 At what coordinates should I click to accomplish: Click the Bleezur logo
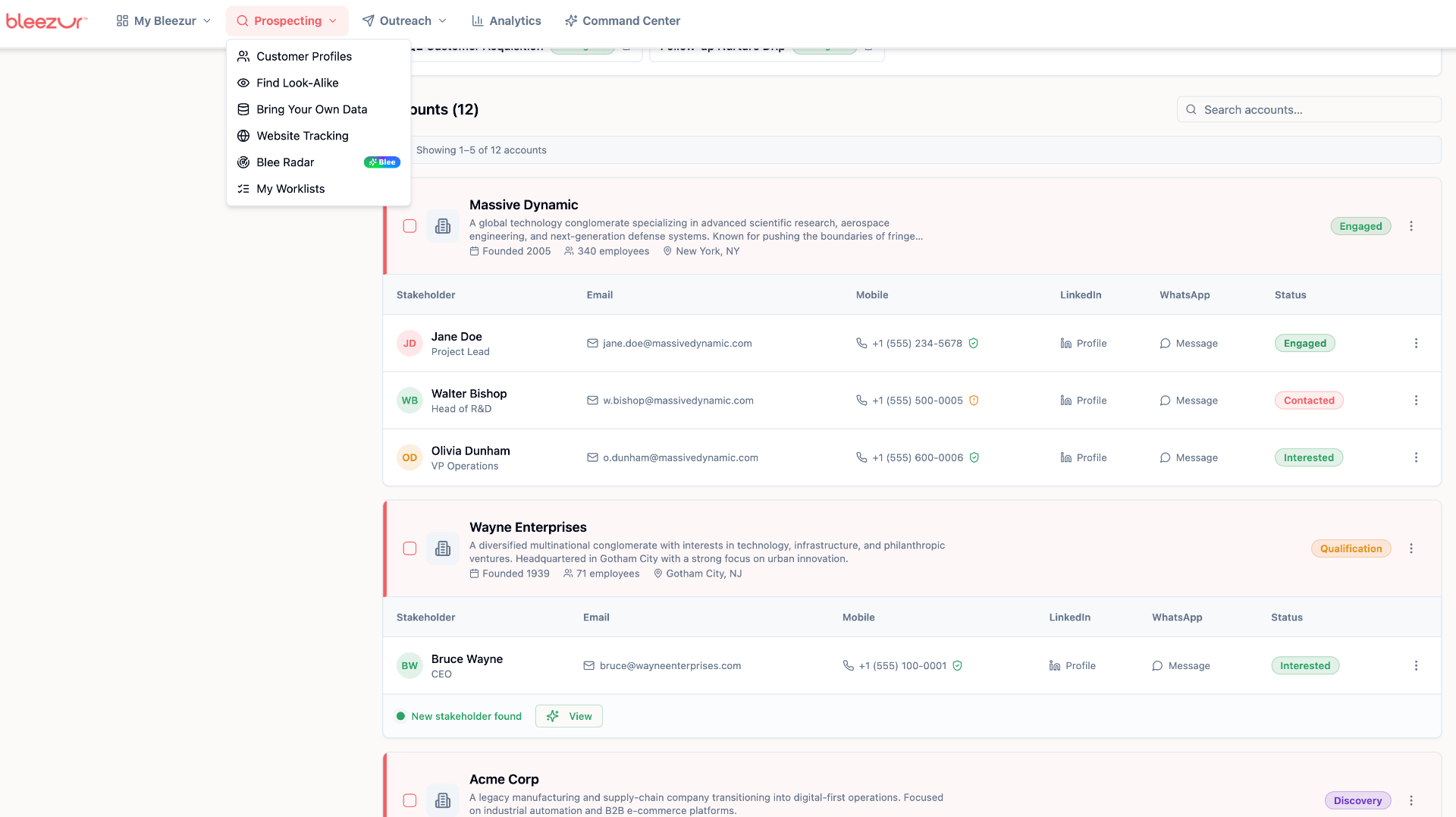(46, 21)
